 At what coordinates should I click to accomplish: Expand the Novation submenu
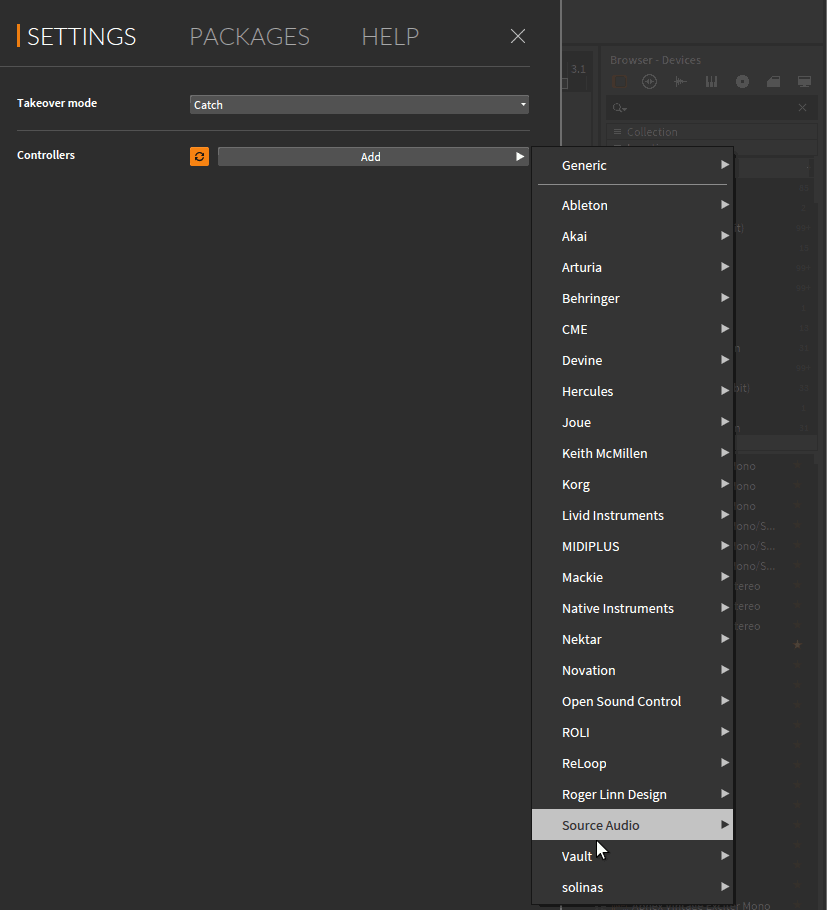coord(633,670)
